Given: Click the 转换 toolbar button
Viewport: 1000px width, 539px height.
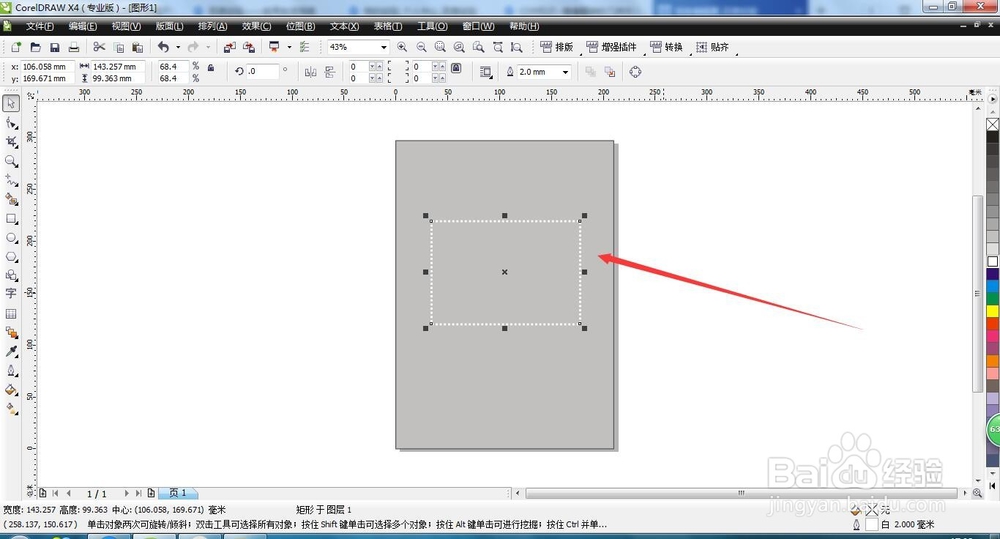Looking at the screenshot, I should pyautogui.click(x=666, y=47).
